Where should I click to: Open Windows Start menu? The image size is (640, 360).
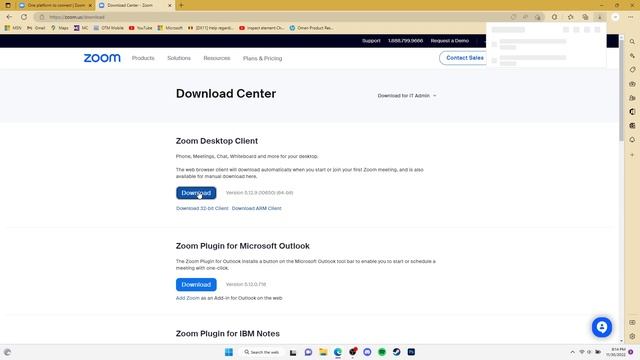pyautogui.click(x=229, y=352)
